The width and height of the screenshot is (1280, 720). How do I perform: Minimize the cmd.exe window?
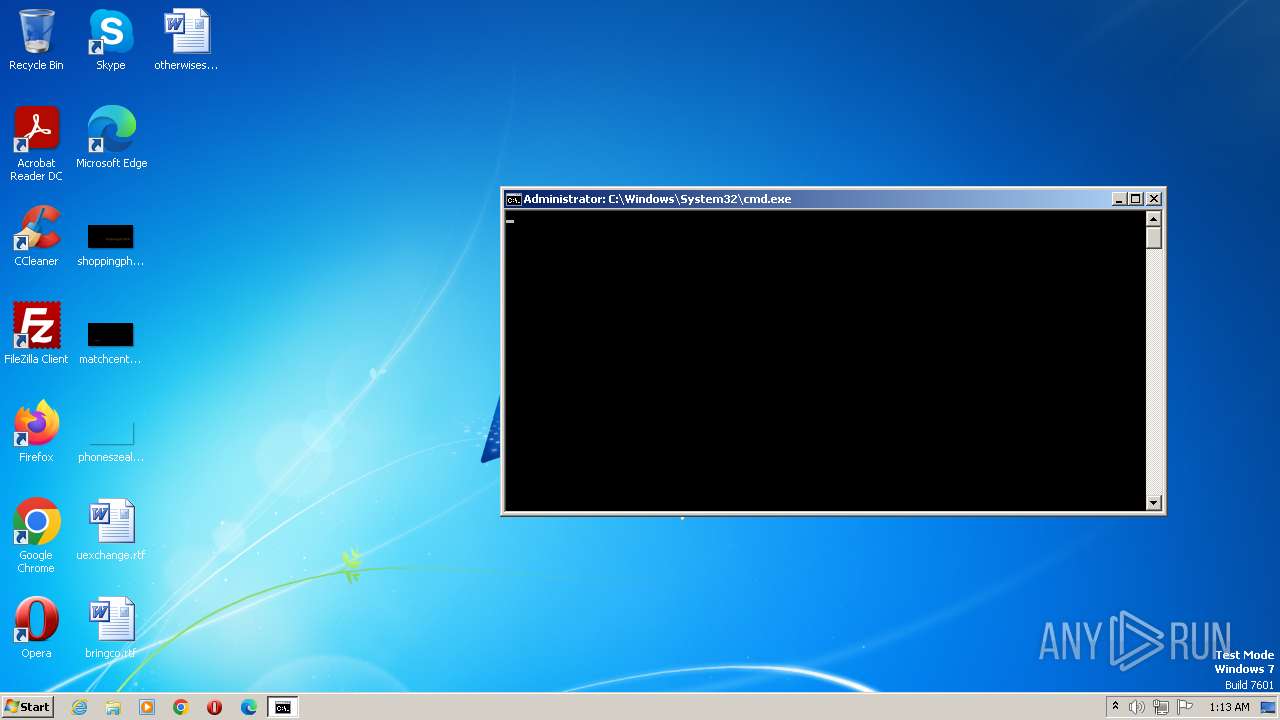1119,199
